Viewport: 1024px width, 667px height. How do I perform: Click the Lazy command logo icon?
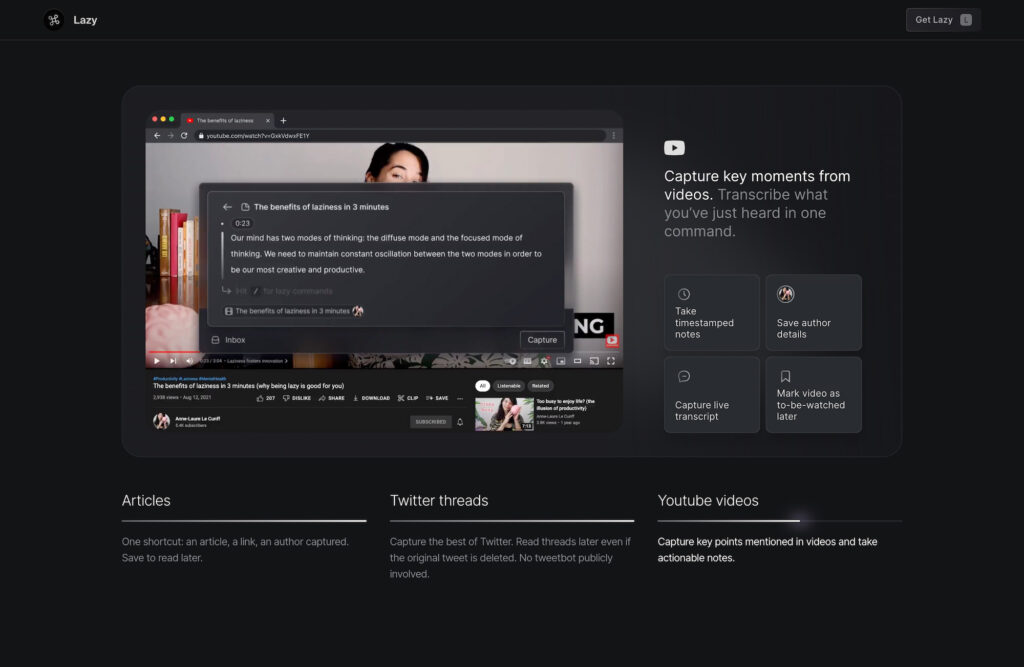click(54, 20)
